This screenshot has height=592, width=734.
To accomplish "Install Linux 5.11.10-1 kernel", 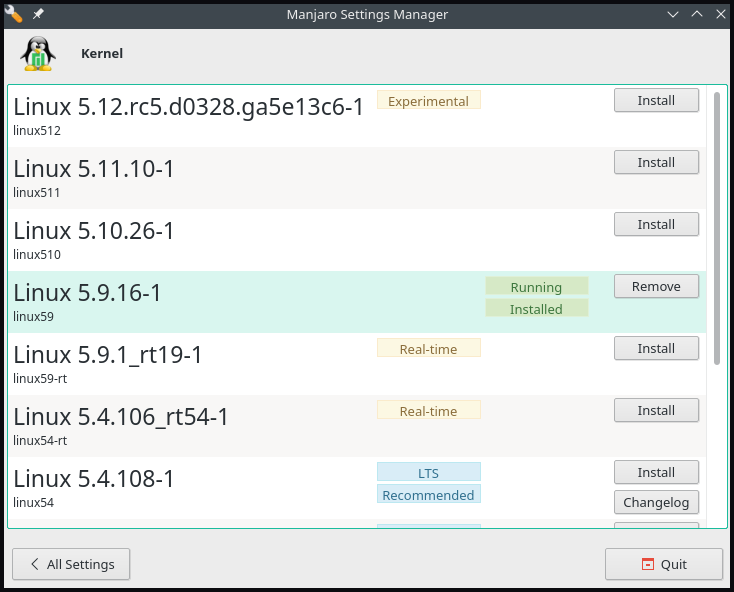I will [656, 162].
